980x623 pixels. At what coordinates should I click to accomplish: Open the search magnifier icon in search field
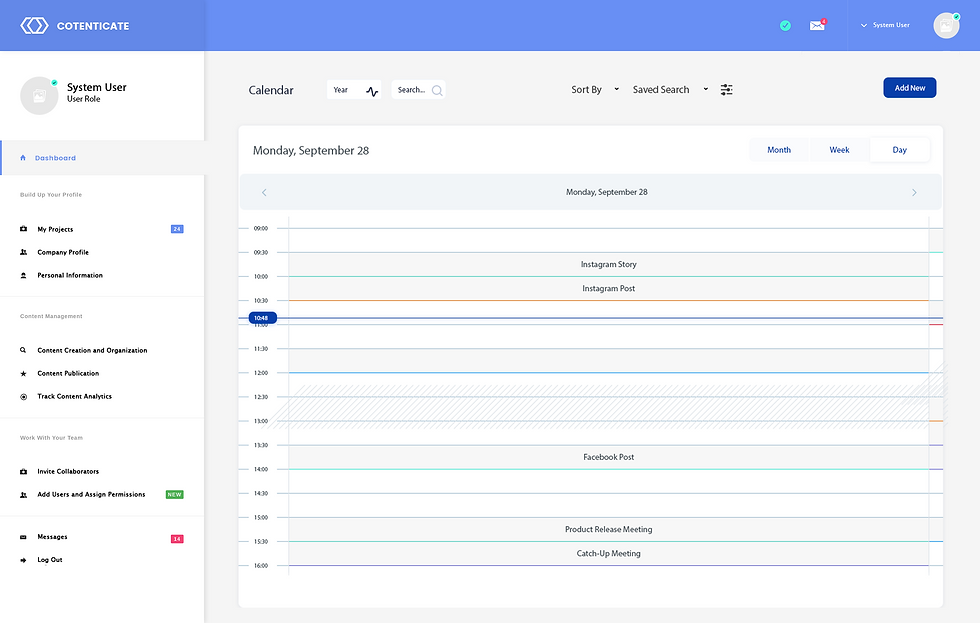(437, 89)
